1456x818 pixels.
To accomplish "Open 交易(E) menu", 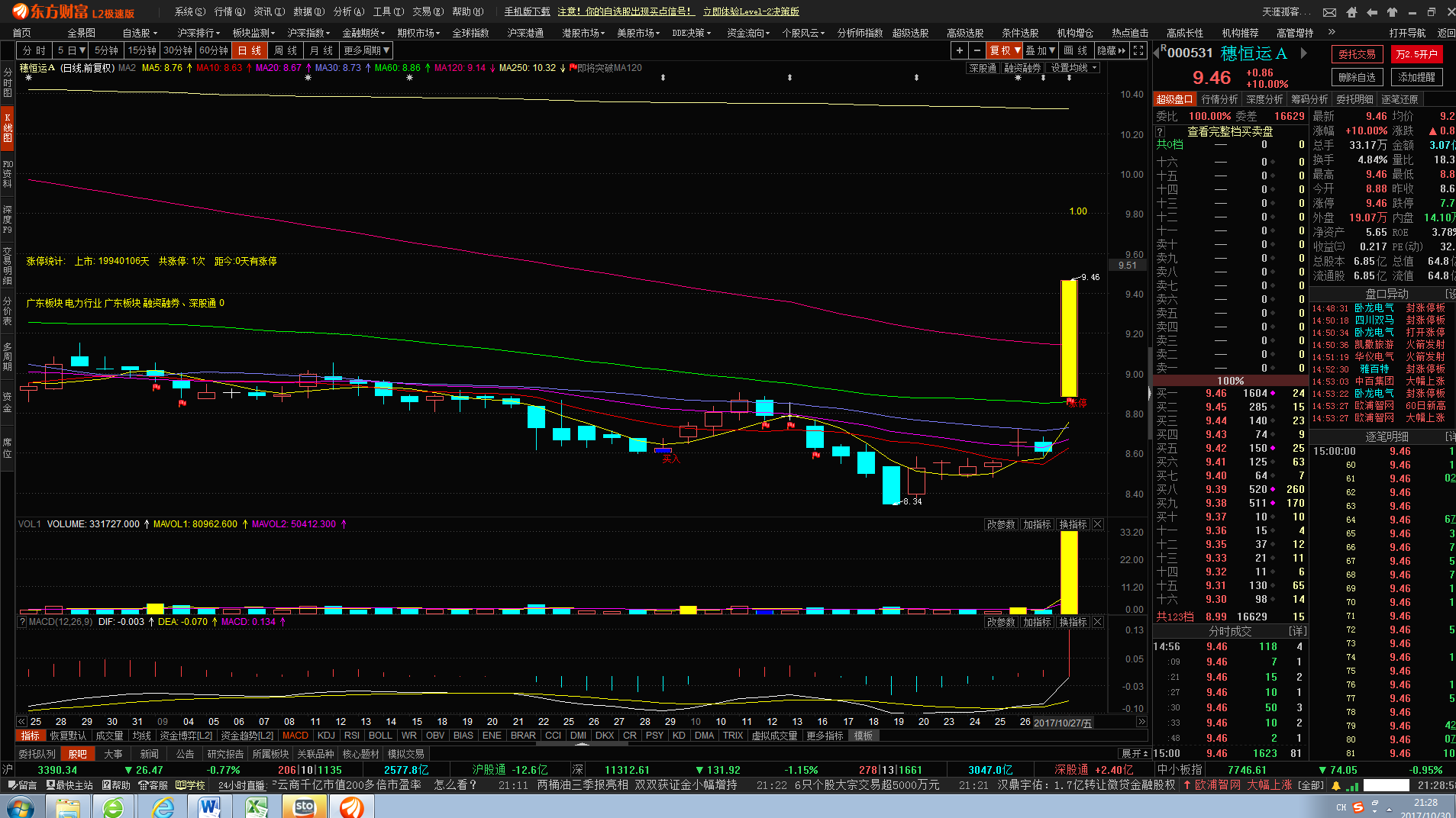I will pyautogui.click(x=428, y=11).
